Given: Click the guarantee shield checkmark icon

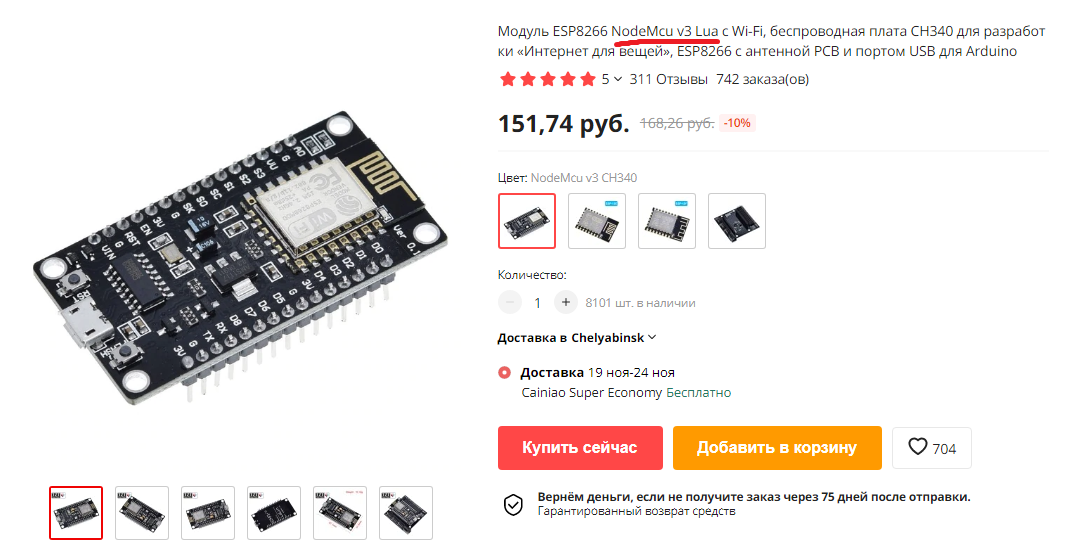Looking at the screenshot, I should click(513, 505).
